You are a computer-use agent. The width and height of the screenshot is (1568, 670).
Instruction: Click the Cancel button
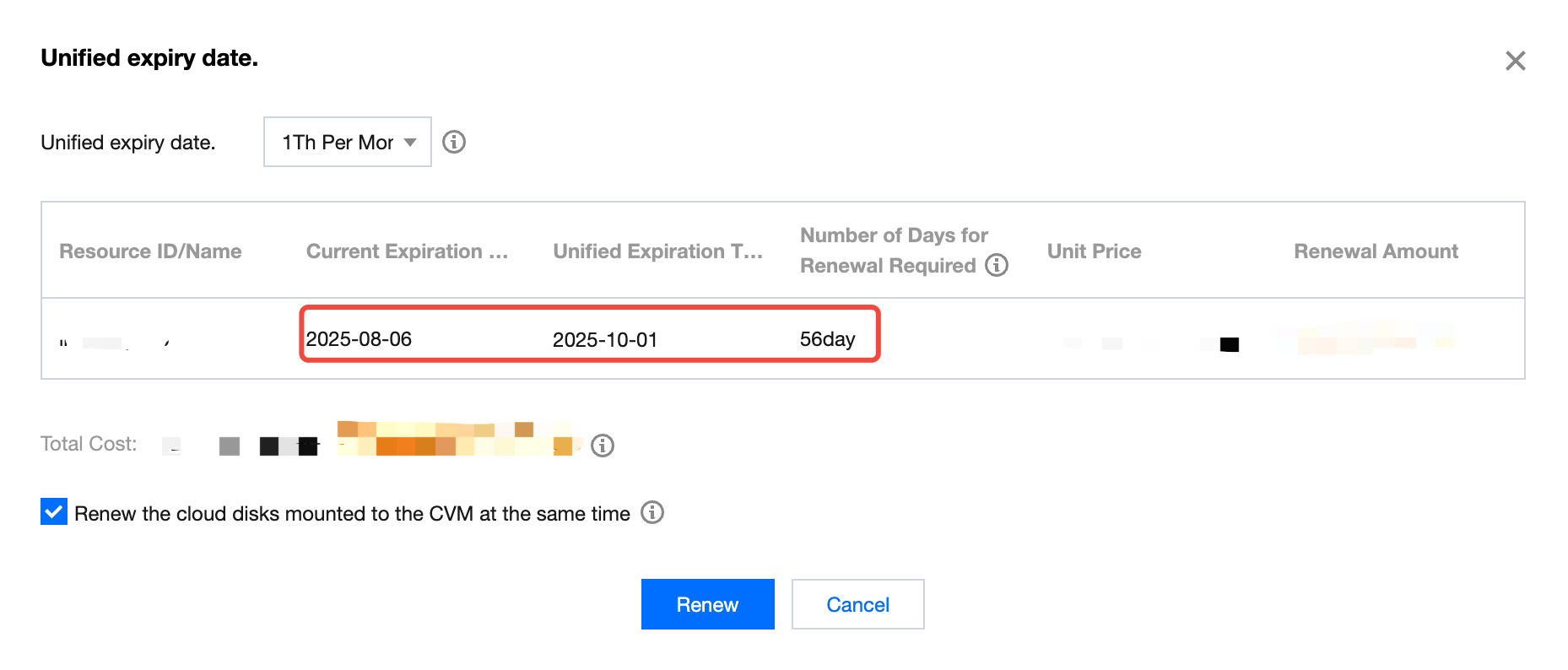pyautogui.click(x=857, y=604)
